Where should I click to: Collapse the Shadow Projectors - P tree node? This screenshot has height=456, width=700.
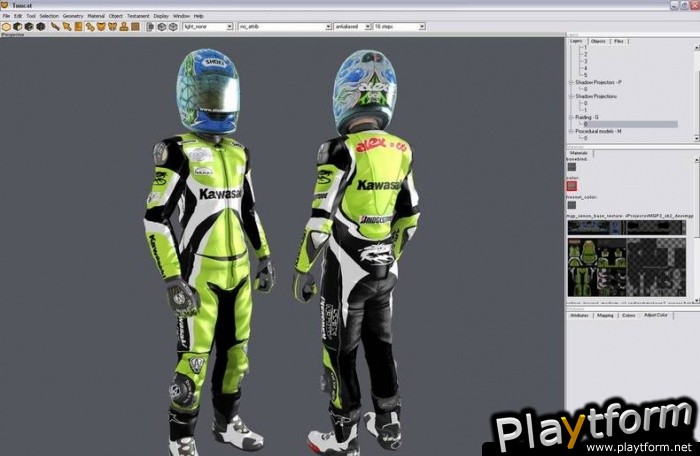[x=571, y=83]
